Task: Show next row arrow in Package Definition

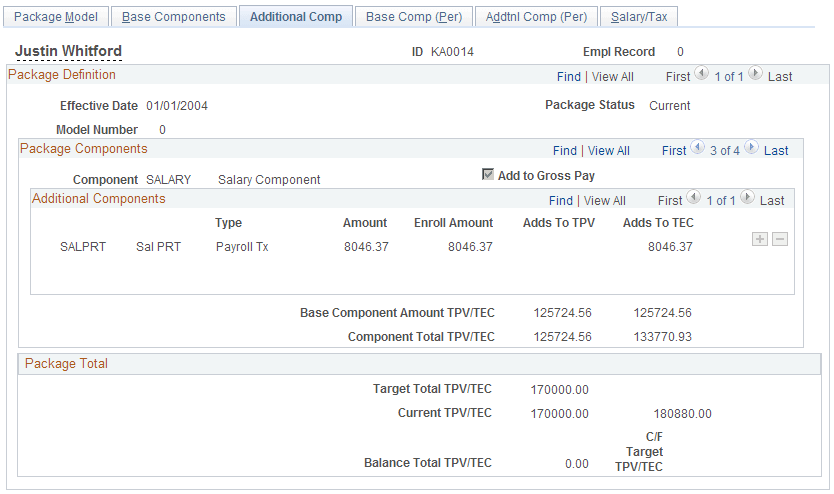Action: pos(755,73)
